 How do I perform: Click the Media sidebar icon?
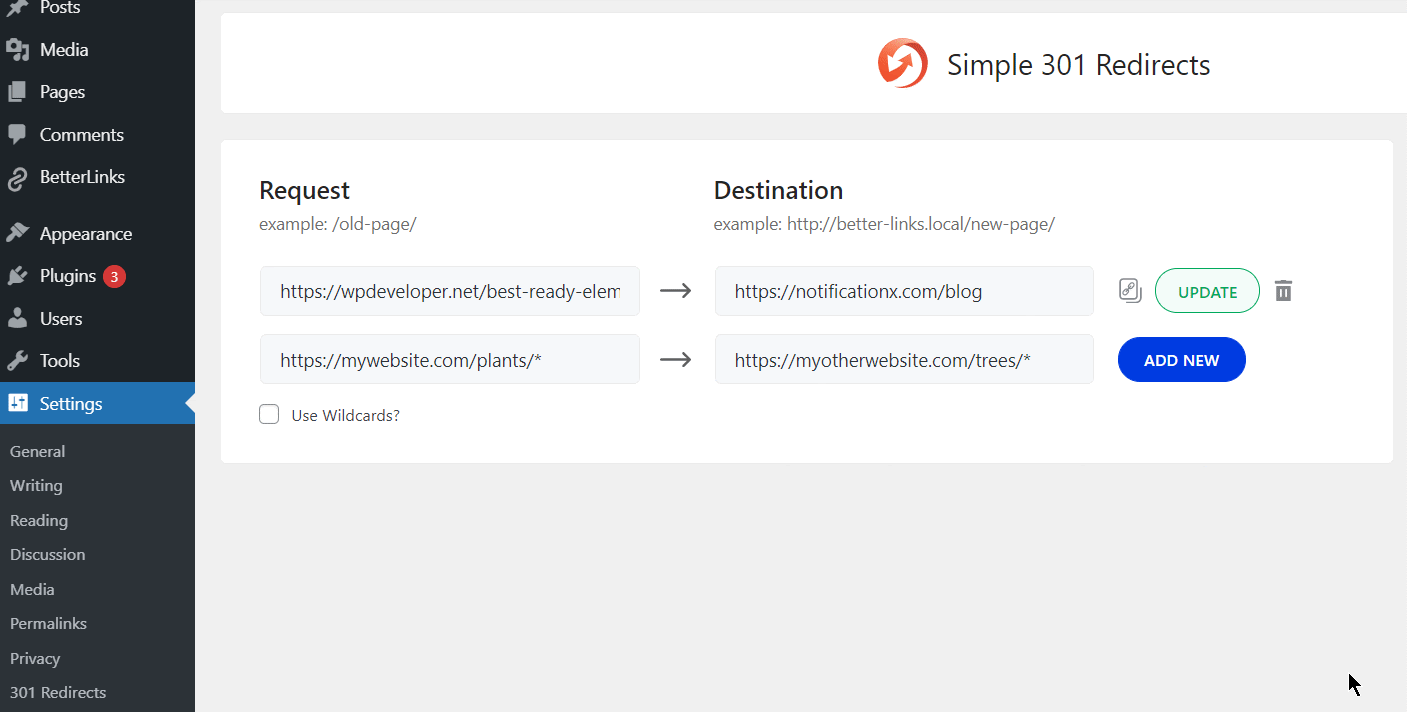coord(20,49)
